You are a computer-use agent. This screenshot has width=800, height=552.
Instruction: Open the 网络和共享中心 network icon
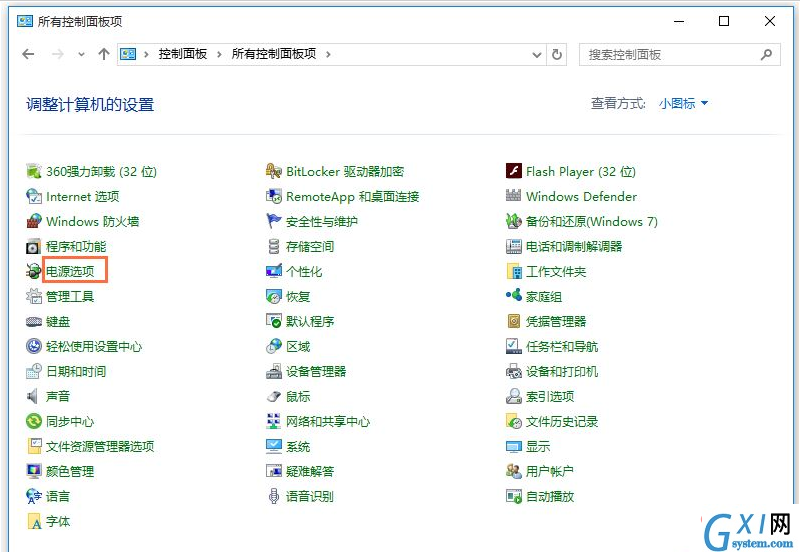pos(274,421)
